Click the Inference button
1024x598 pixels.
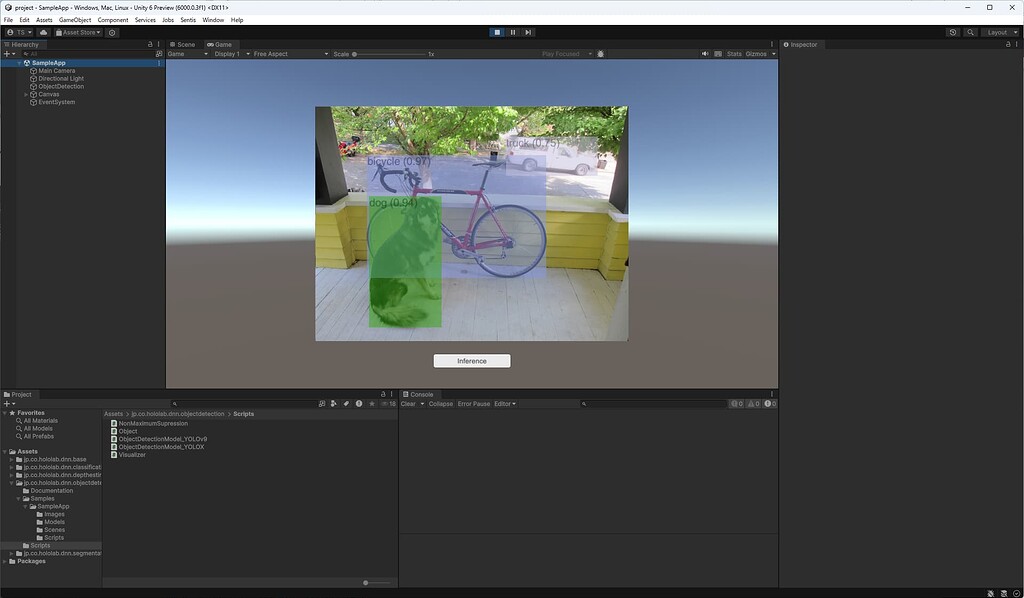471,360
